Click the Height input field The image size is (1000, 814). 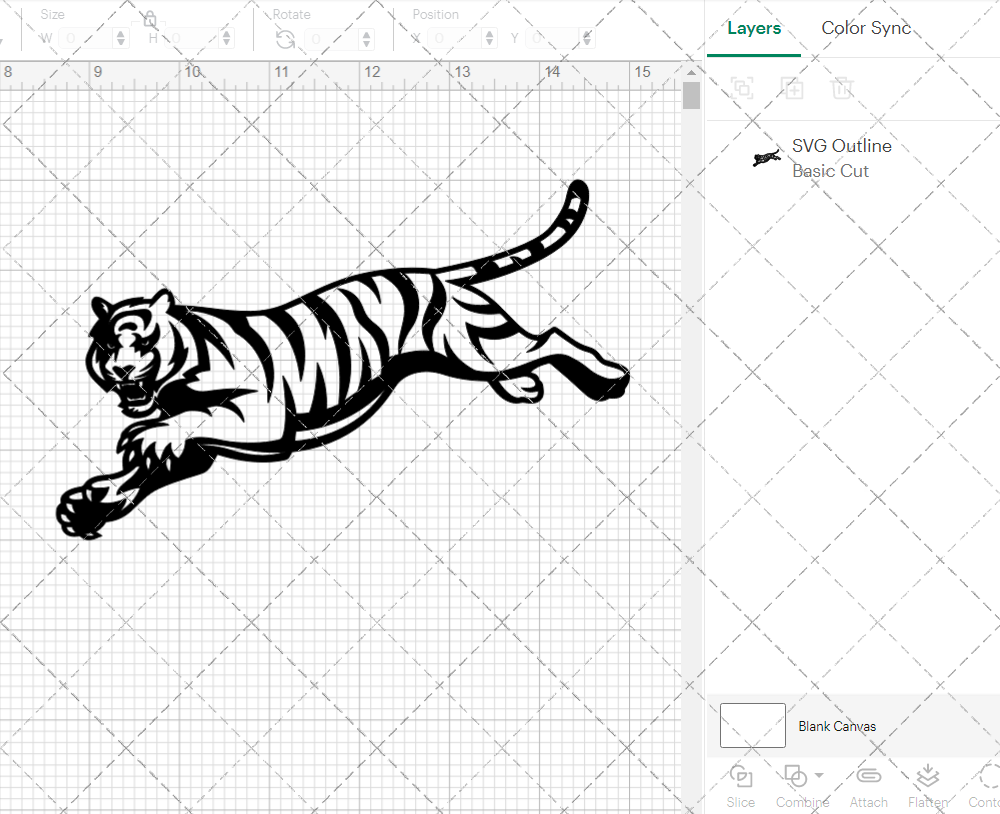pos(192,38)
